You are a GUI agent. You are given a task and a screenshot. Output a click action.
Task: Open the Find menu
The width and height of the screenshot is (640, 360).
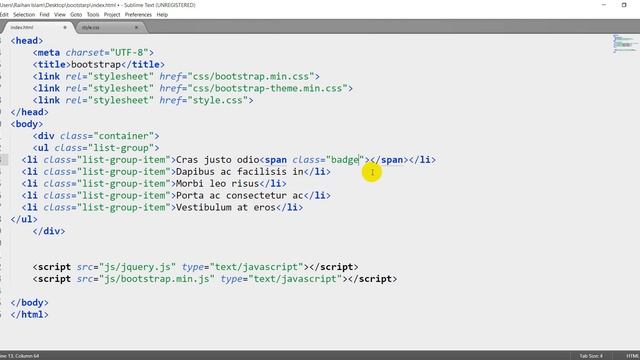(44, 15)
